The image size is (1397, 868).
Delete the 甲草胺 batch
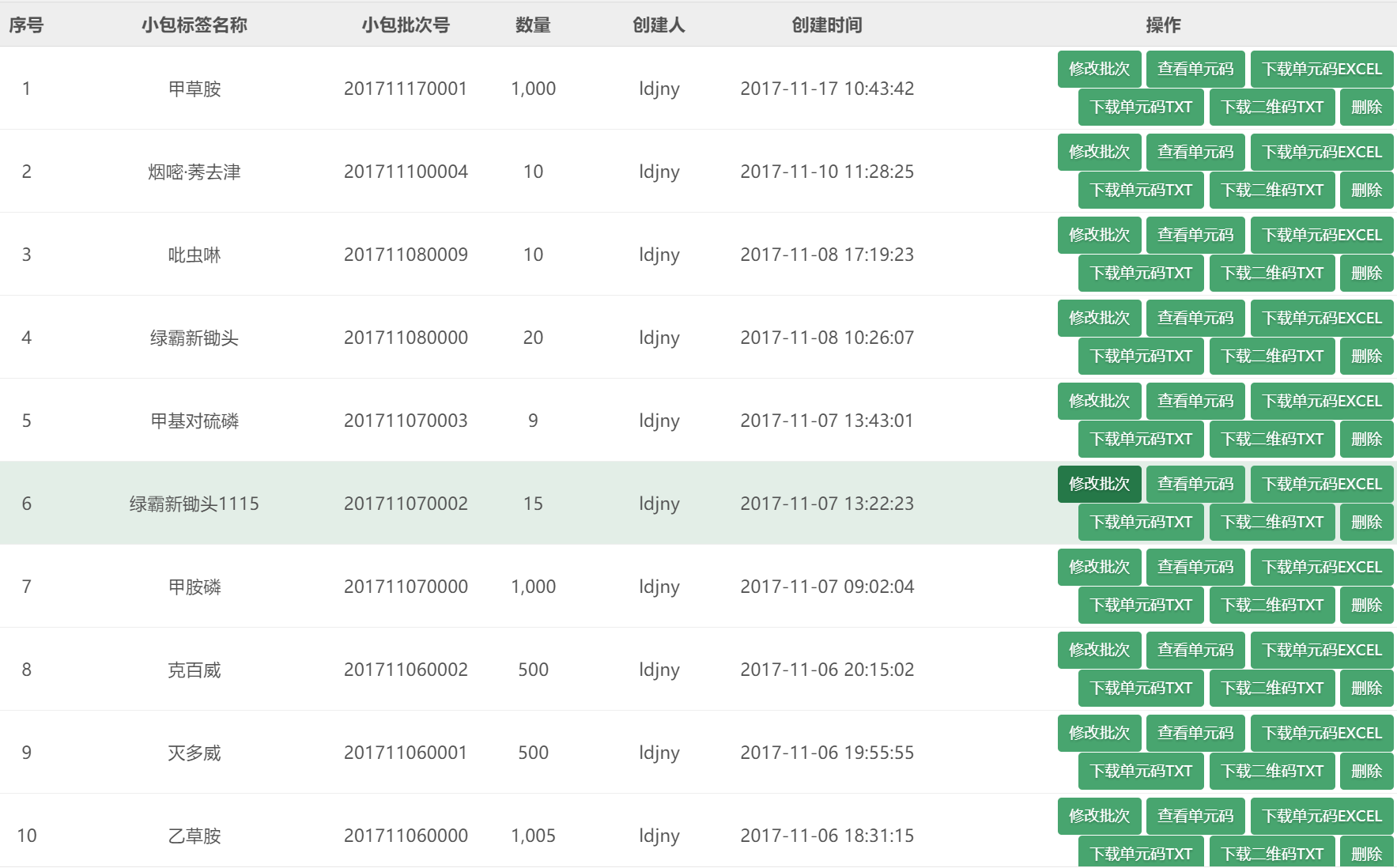pyautogui.click(x=1366, y=107)
